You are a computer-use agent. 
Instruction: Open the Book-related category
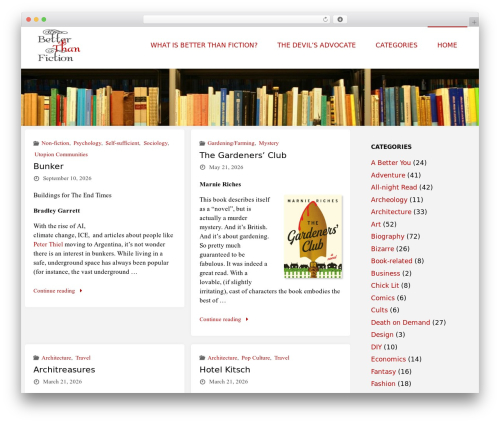tap(392, 261)
